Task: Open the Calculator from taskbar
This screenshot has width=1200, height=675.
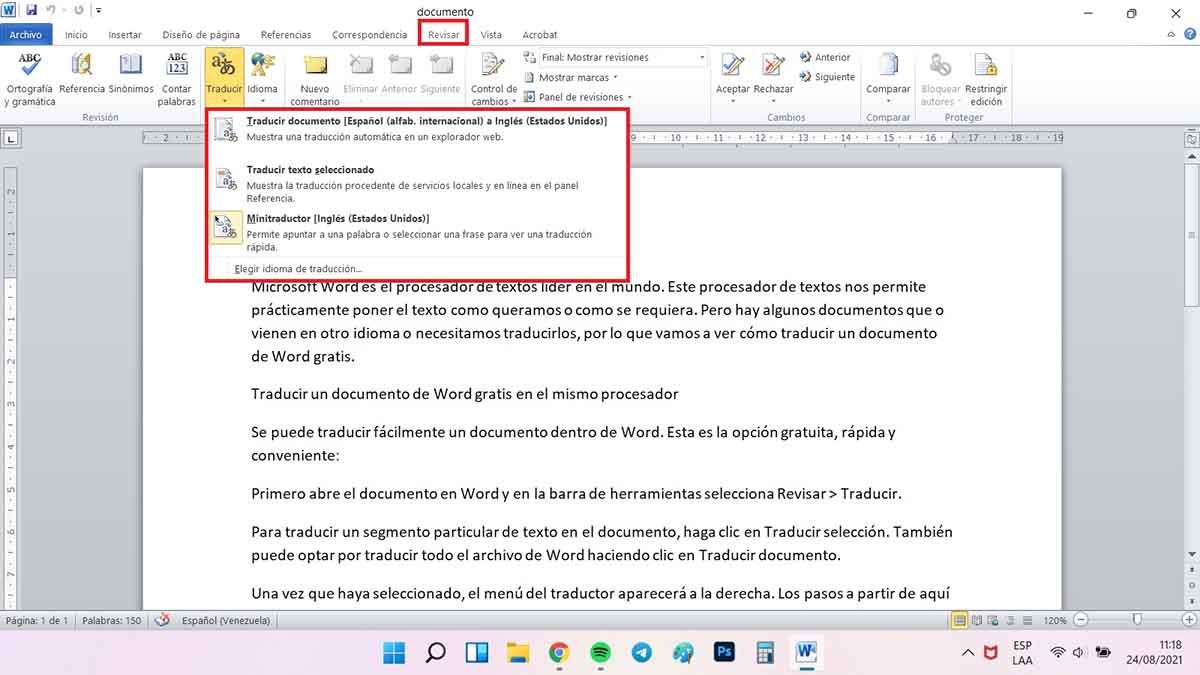Action: point(765,653)
